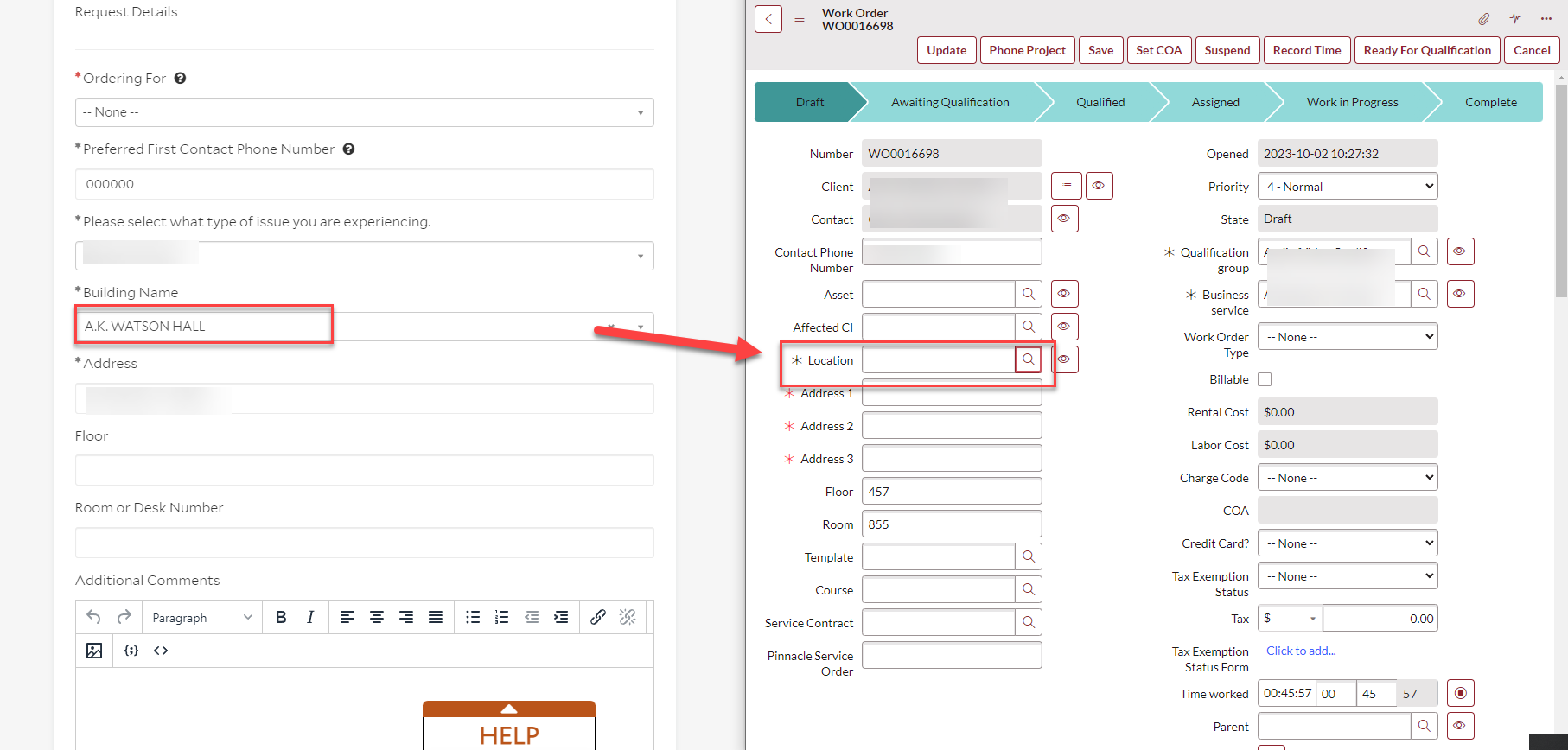Toggle the Billable checkbox

click(x=1265, y=379)
